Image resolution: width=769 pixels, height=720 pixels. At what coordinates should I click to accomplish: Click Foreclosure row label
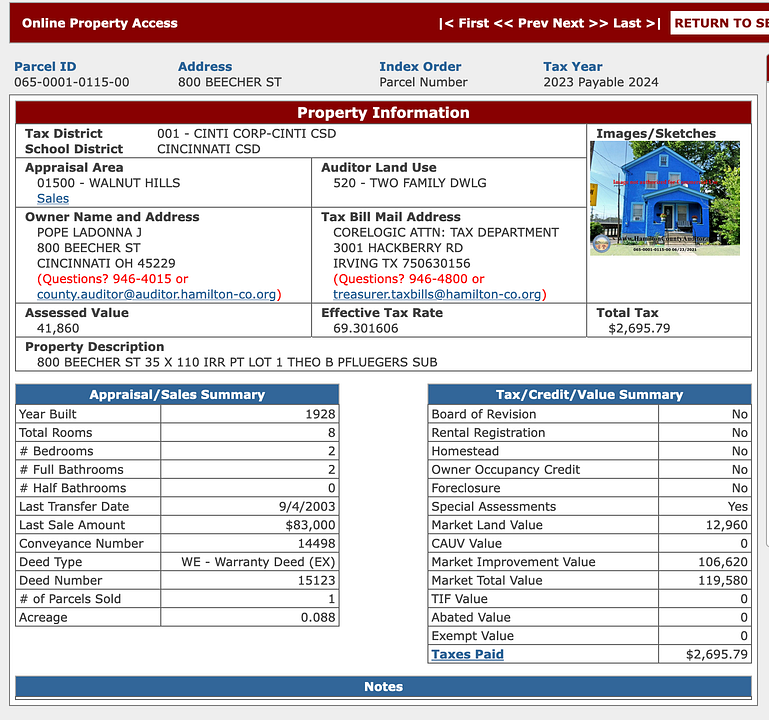click(x=466, y=488)
